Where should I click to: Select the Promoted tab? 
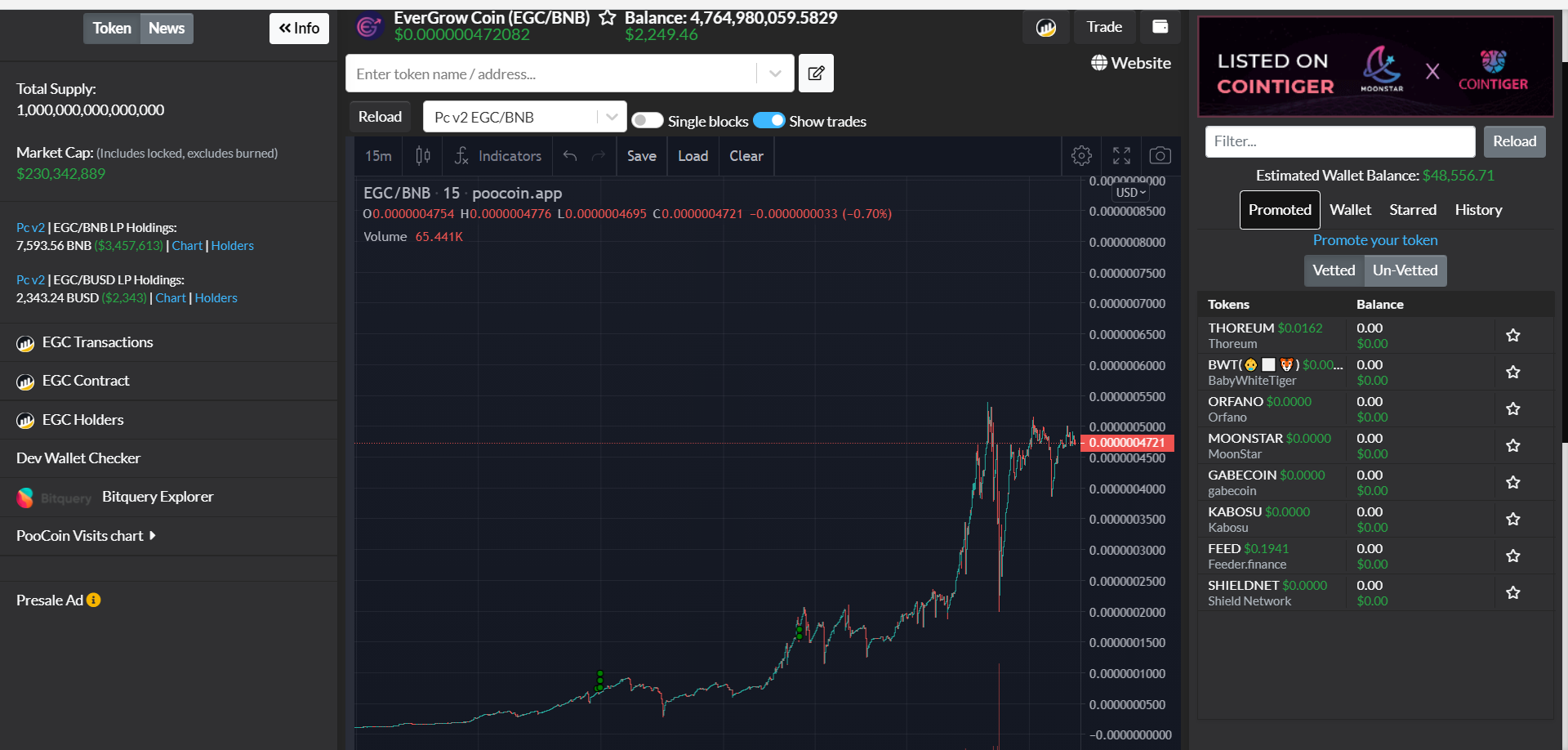coord(1280,210)
